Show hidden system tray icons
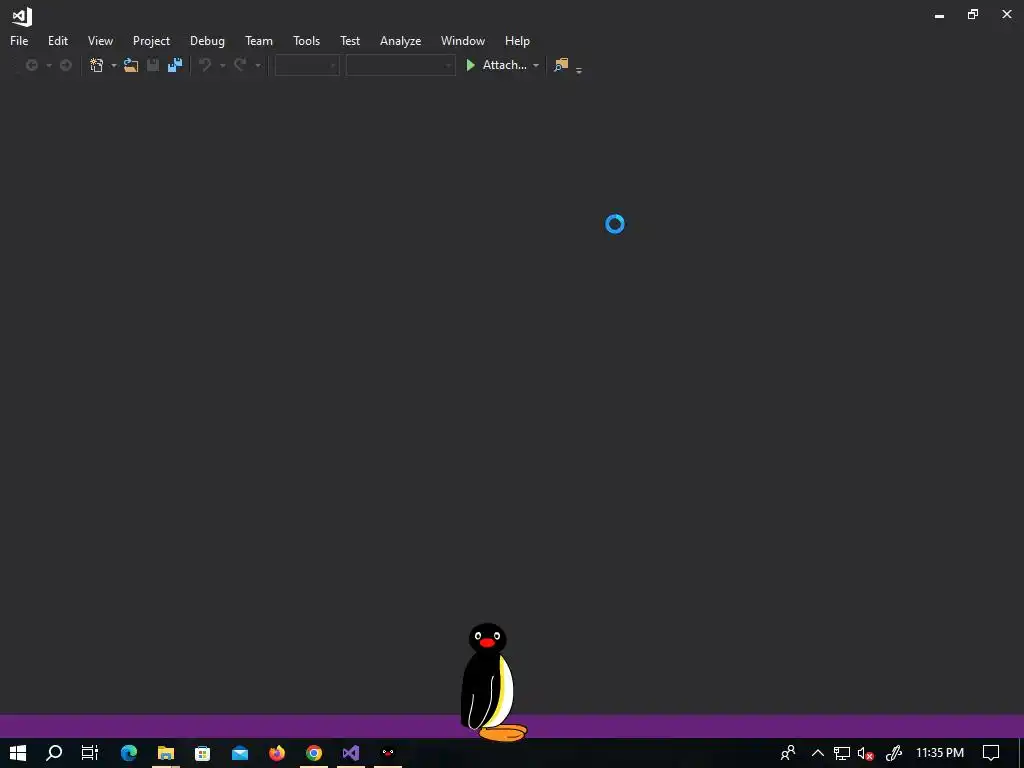 818,753
